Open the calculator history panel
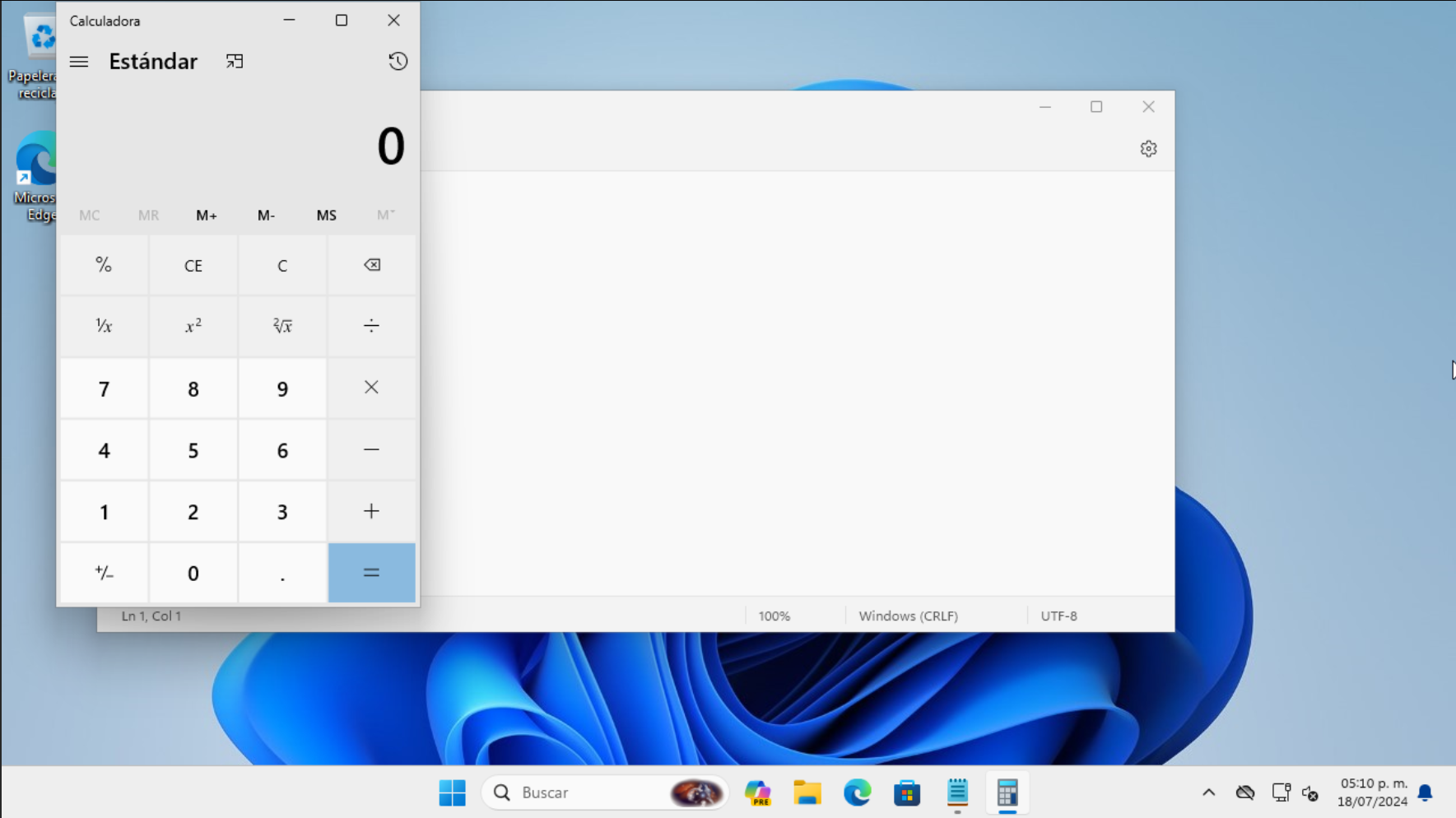 pos(398,62)
